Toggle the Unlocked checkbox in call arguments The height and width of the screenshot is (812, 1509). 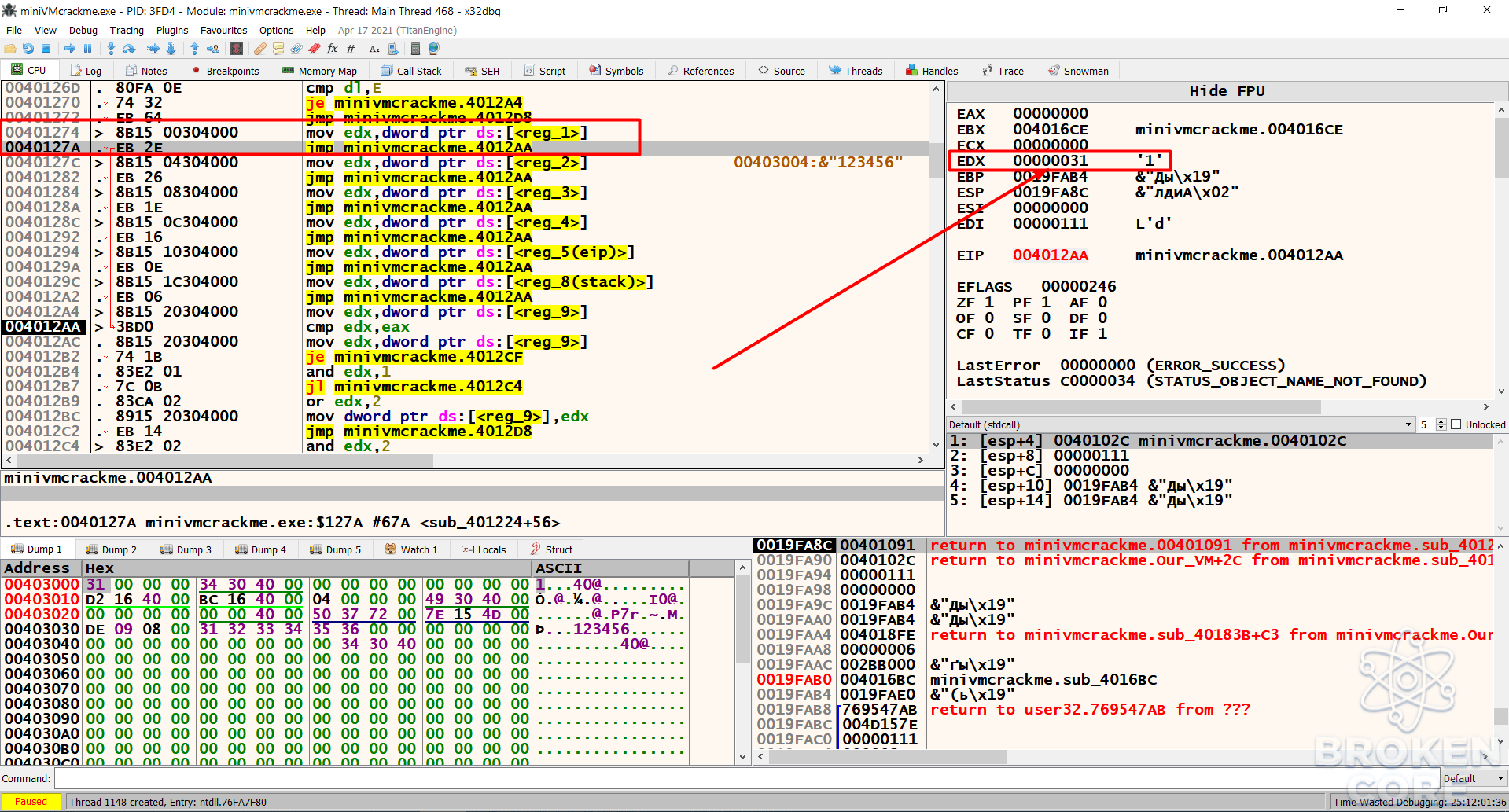click(x=1456, y=424)
